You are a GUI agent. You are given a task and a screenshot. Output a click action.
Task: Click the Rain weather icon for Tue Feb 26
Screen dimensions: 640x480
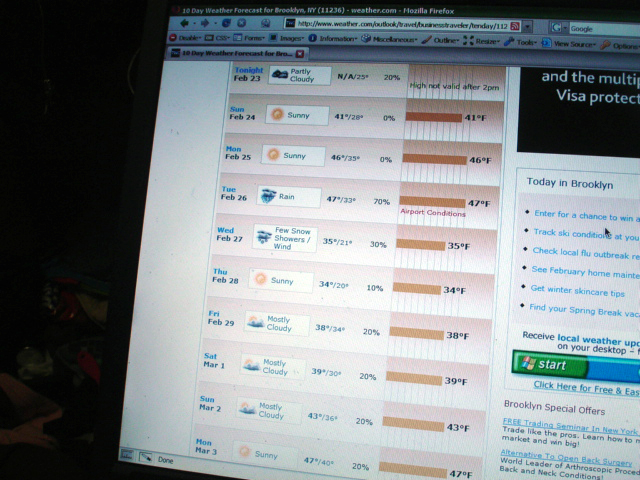(268, 196)
